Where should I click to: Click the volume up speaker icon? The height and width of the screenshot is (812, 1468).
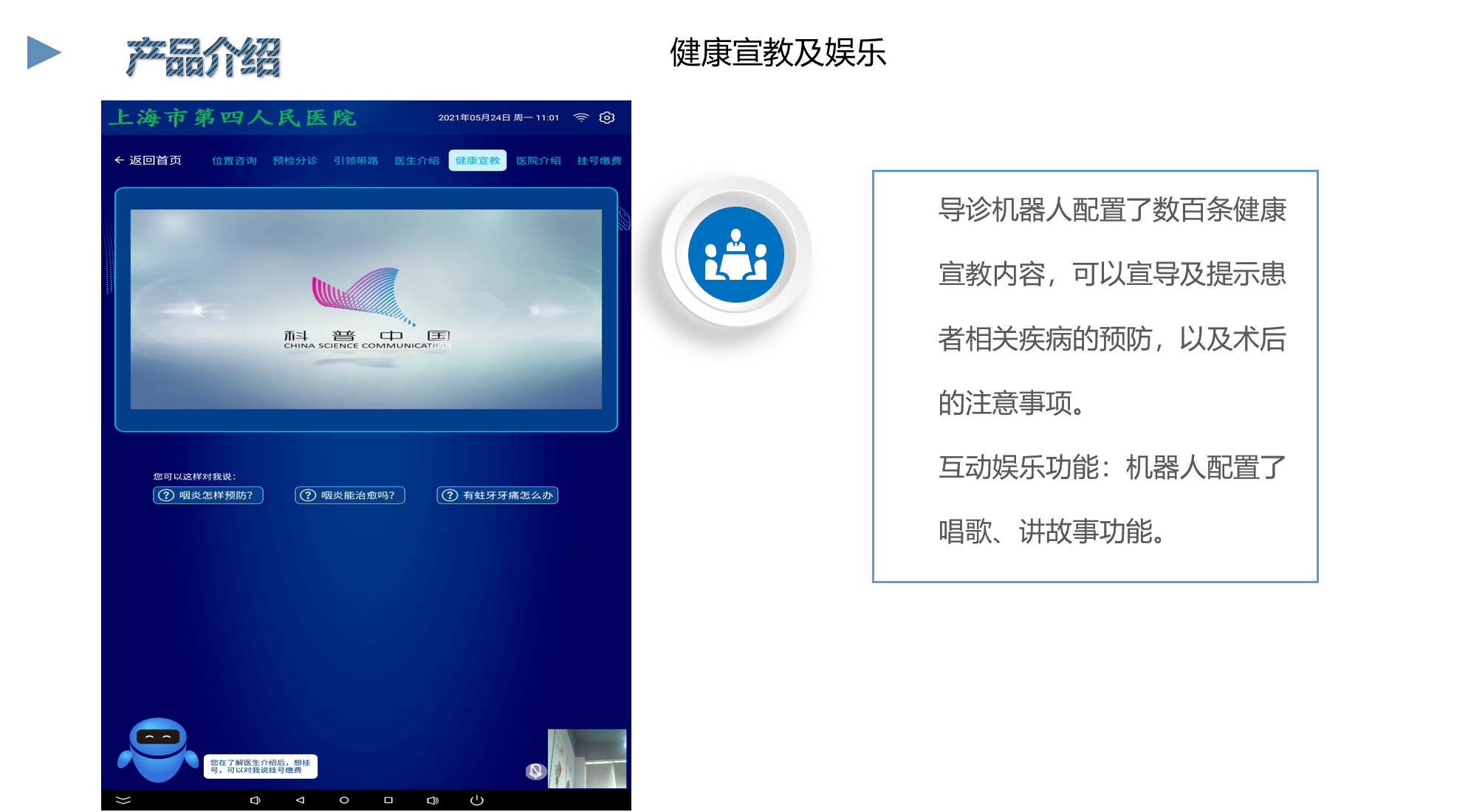click(x=433, y=800)
